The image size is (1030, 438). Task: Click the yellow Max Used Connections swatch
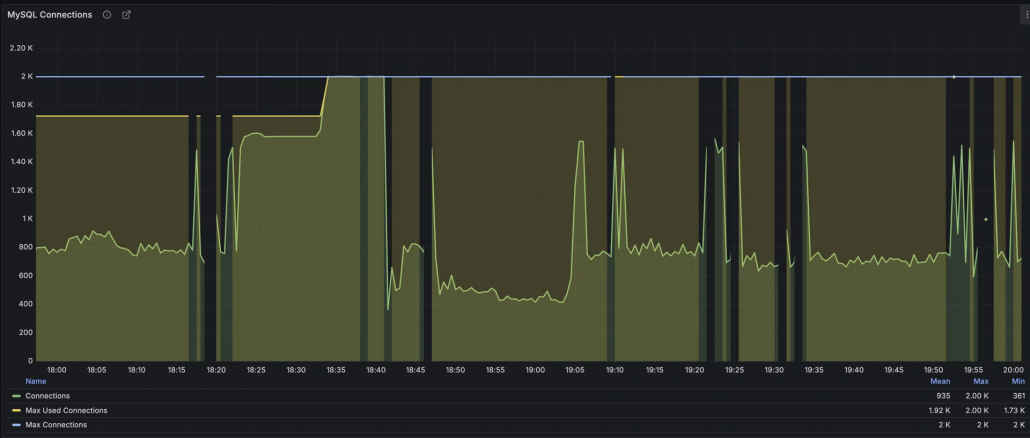[16, 410]
